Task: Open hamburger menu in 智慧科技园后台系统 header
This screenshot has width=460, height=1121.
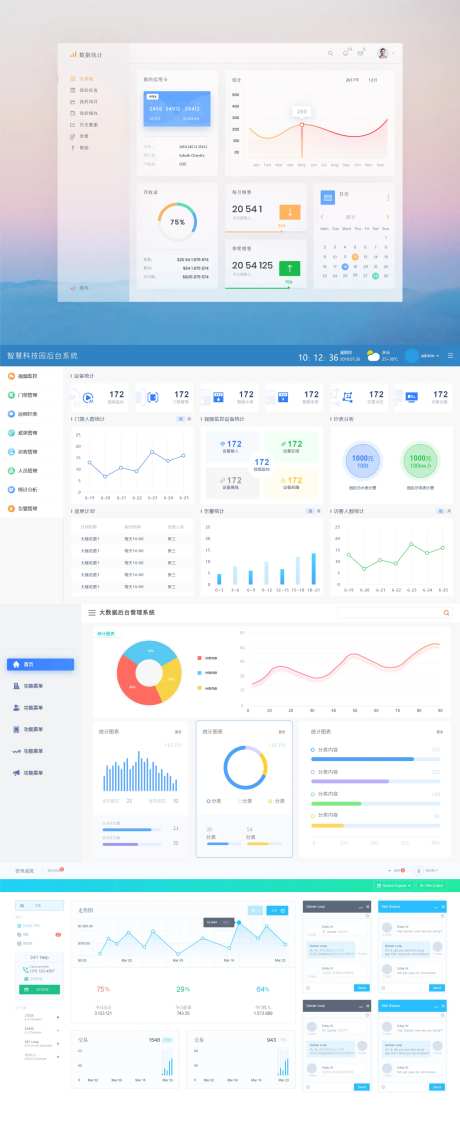Action: pos(450,355)
